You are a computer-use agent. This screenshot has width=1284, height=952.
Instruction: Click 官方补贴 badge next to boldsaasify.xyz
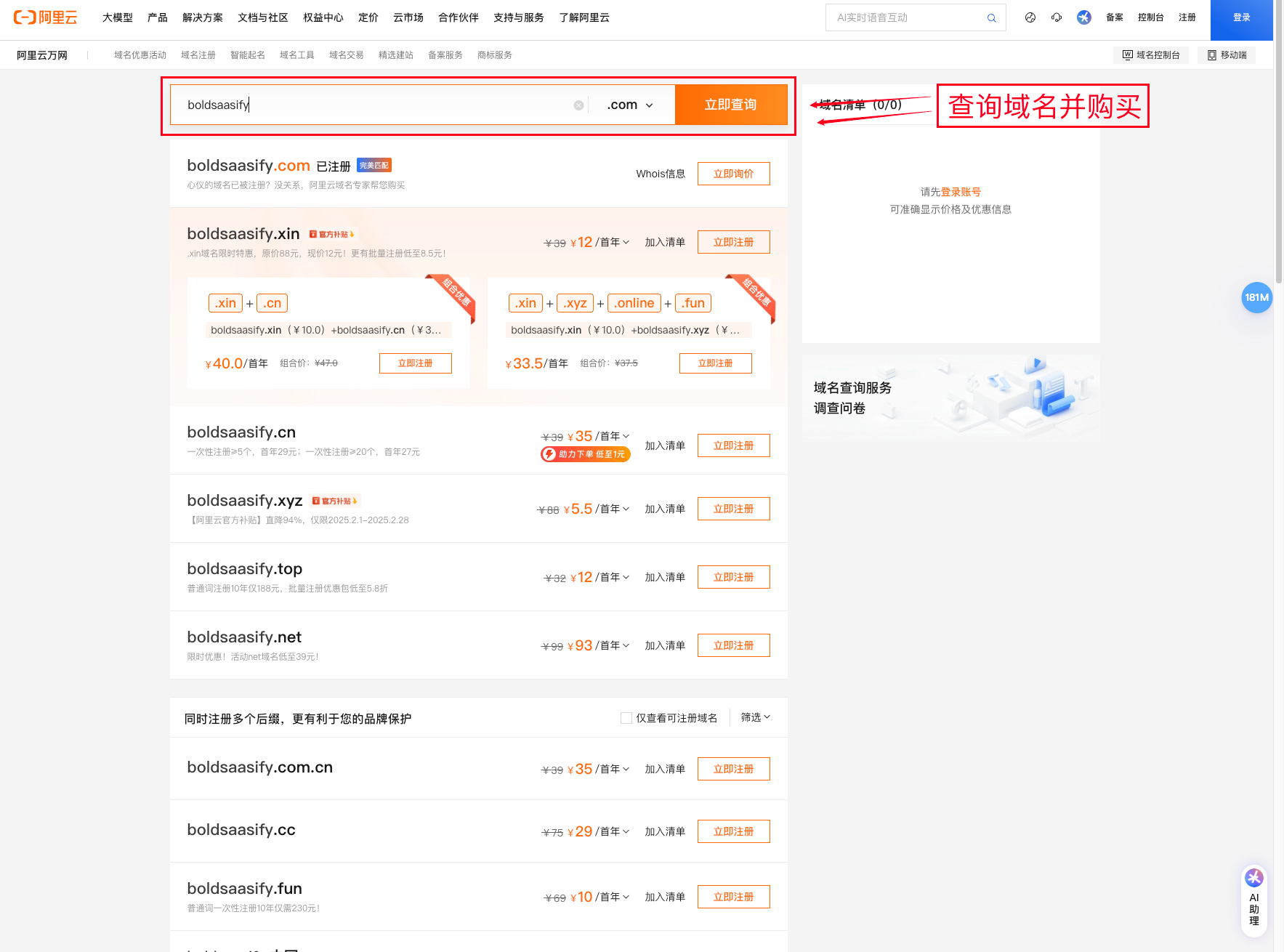(x=334, y=501)
